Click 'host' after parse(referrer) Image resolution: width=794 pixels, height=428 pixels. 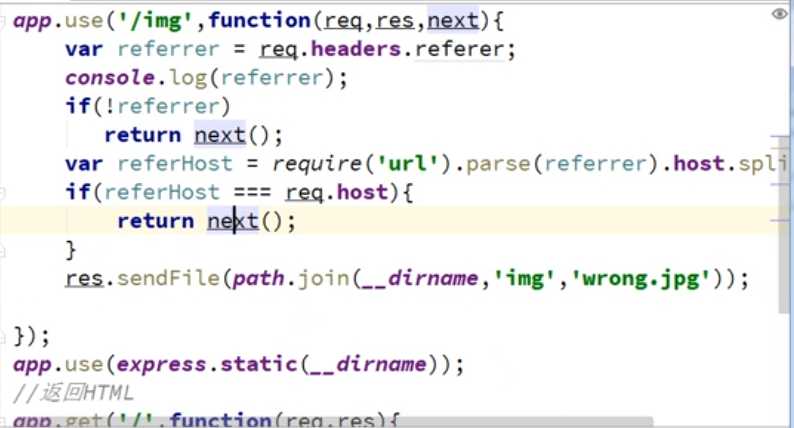coord(698,164)
